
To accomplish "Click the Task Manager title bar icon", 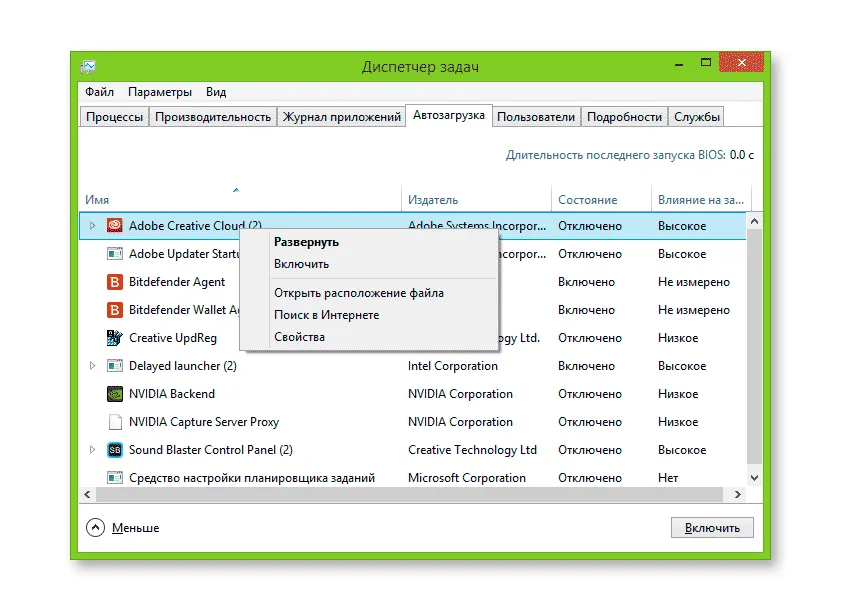I will click(x=88, y=67).
